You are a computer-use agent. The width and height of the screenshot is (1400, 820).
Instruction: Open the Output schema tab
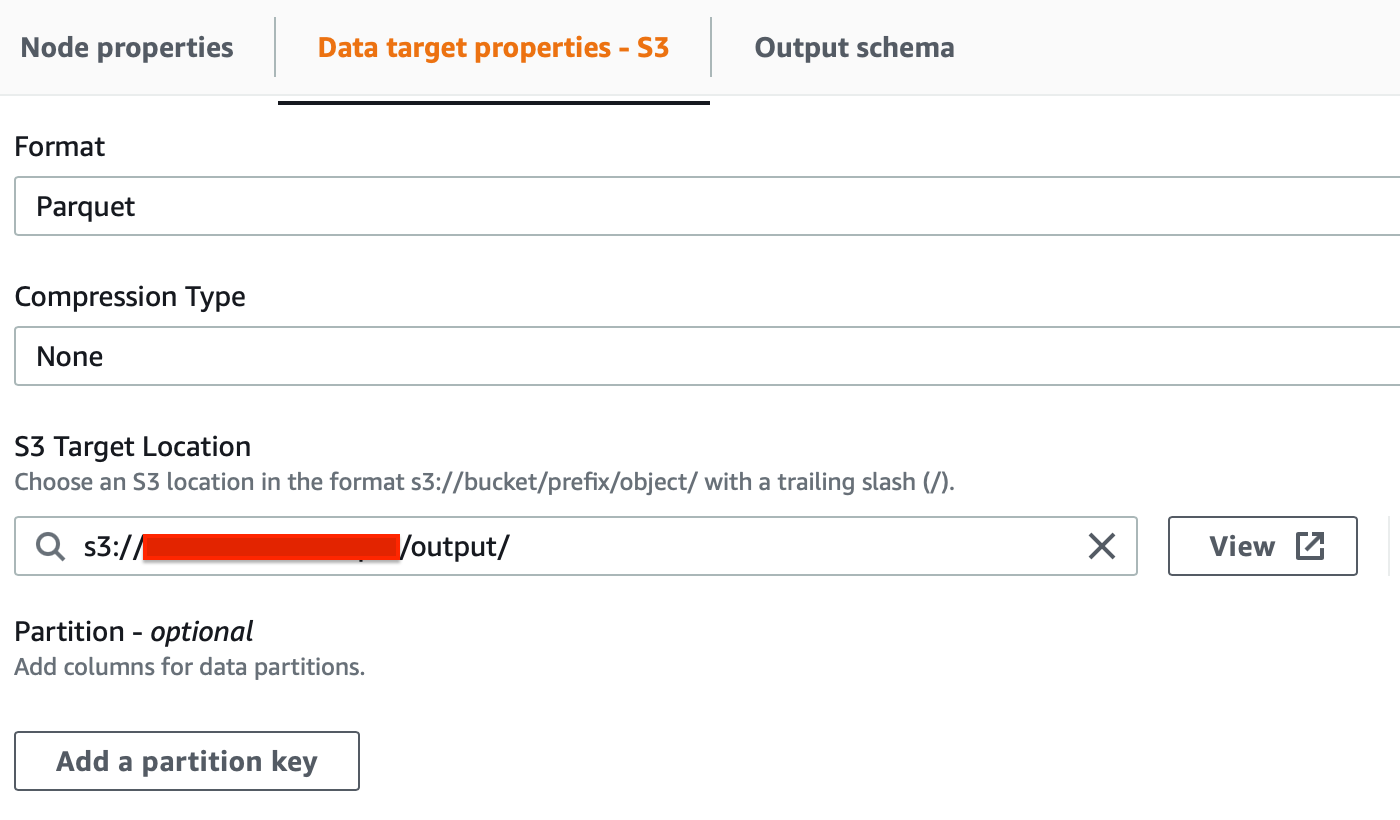pos(854,48)
